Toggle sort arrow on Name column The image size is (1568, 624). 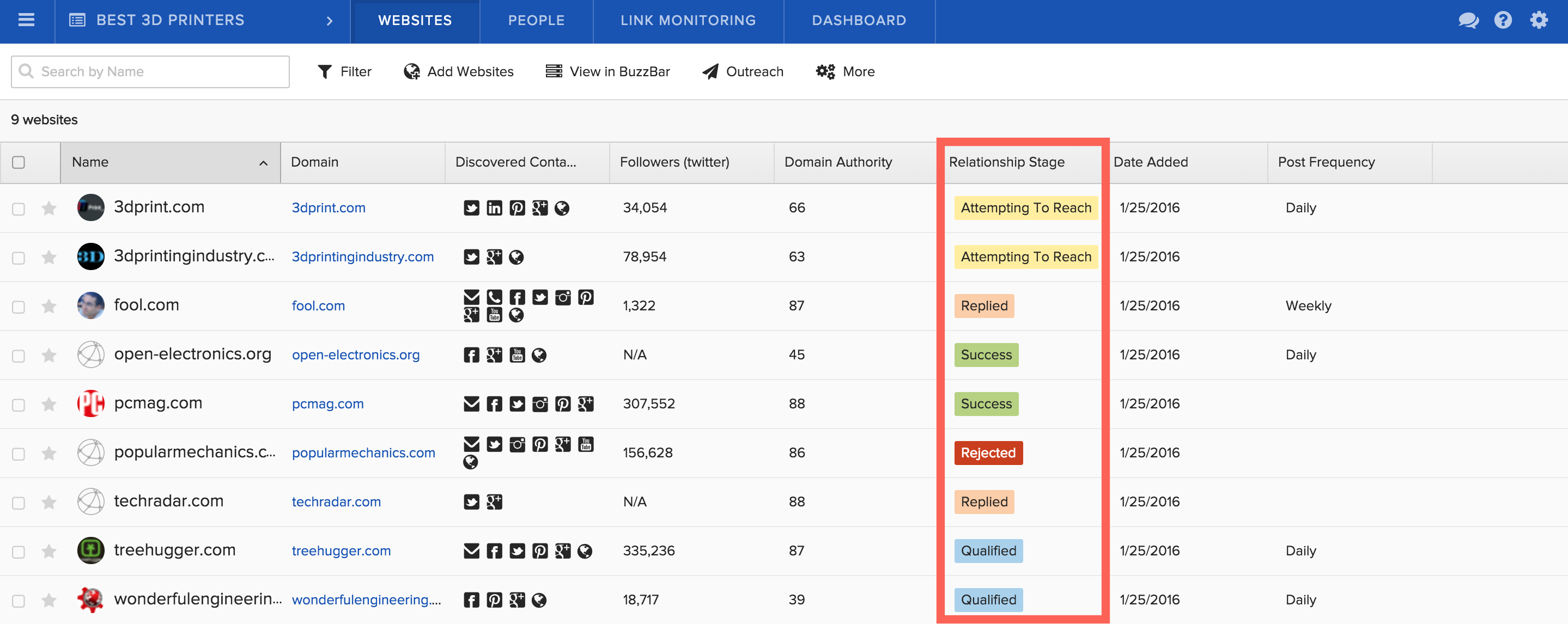[263, 163]
